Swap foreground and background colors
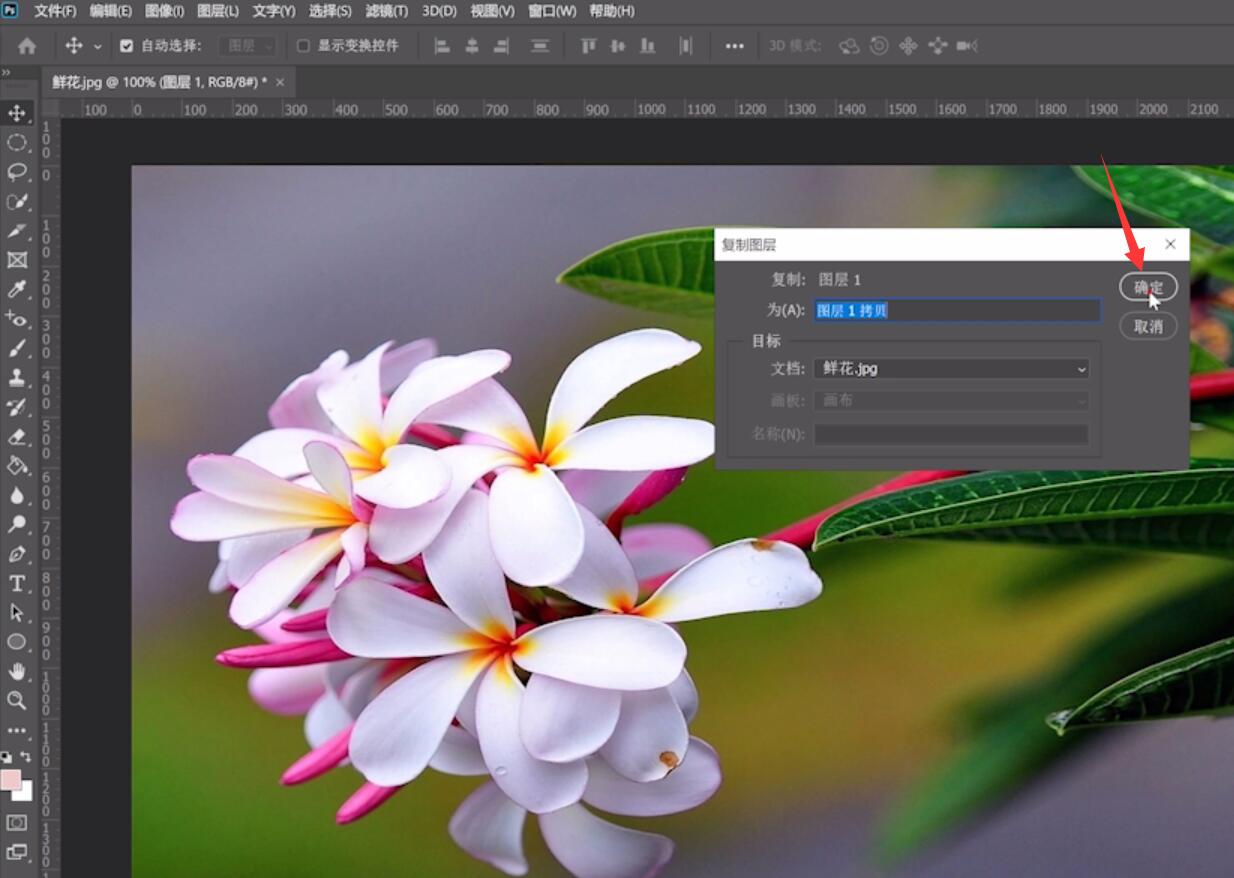Screen dimensions: 1234x878 point(26,758)
